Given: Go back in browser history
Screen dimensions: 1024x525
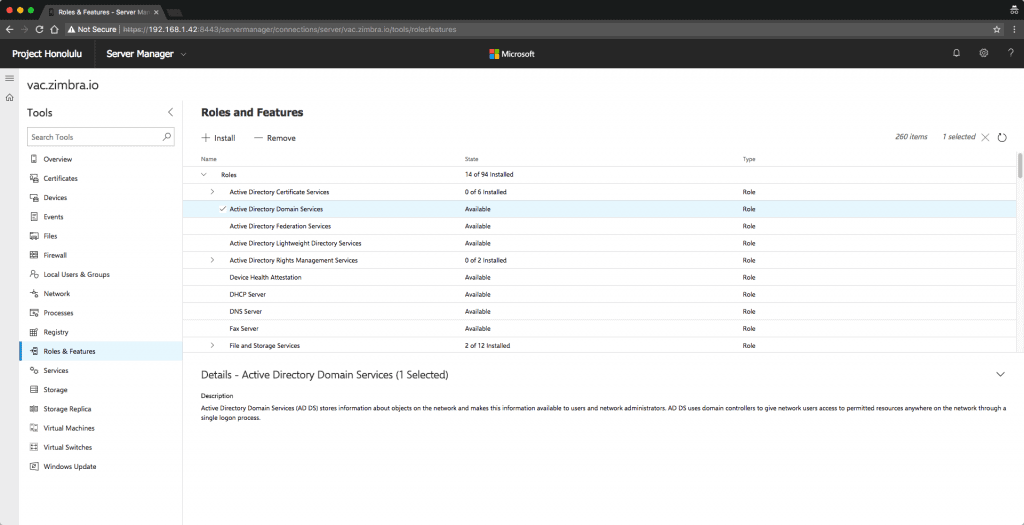Looking at the screenshot, I should (9, 29).
